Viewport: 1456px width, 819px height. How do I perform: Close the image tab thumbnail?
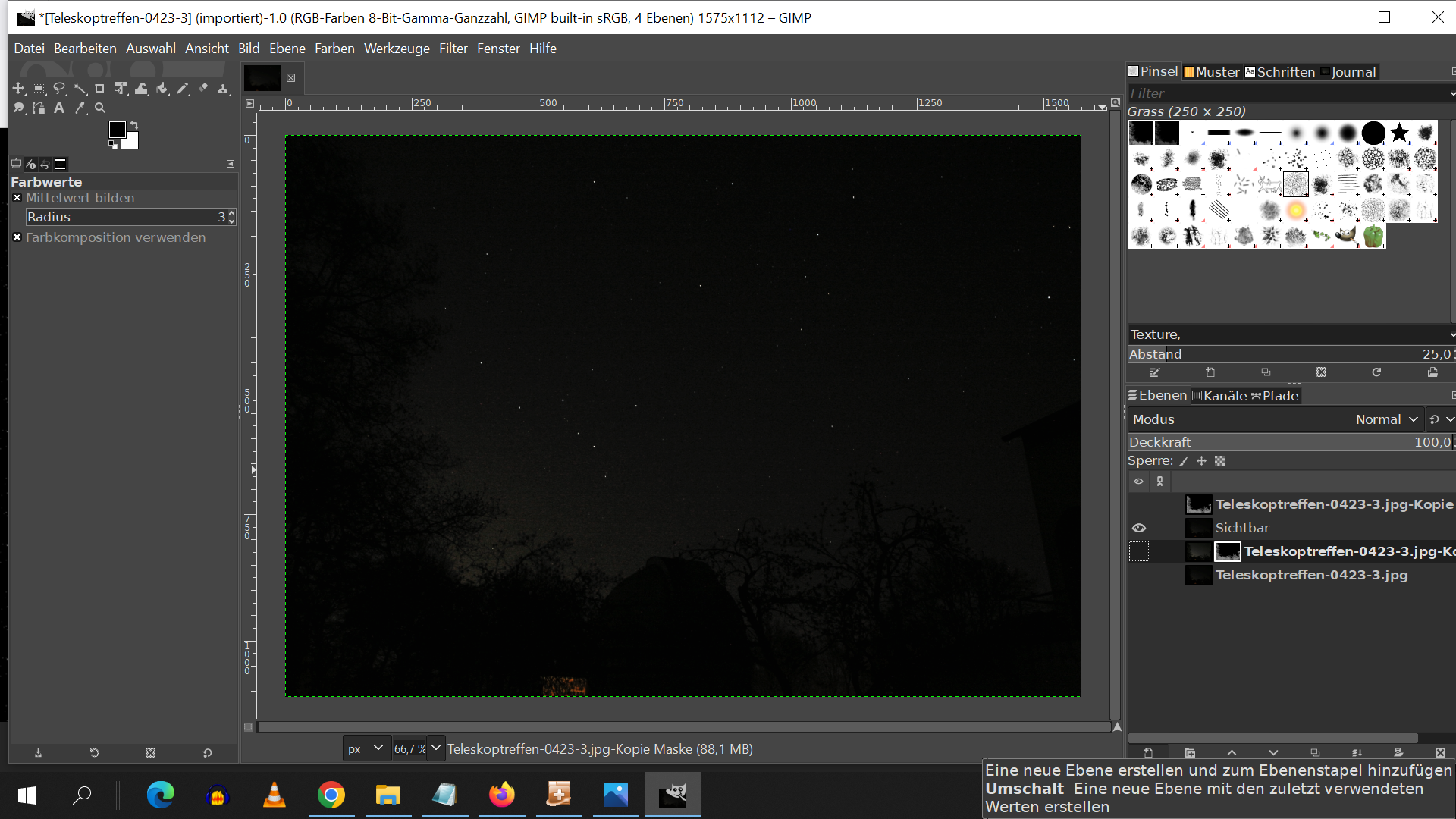point(290,77)
